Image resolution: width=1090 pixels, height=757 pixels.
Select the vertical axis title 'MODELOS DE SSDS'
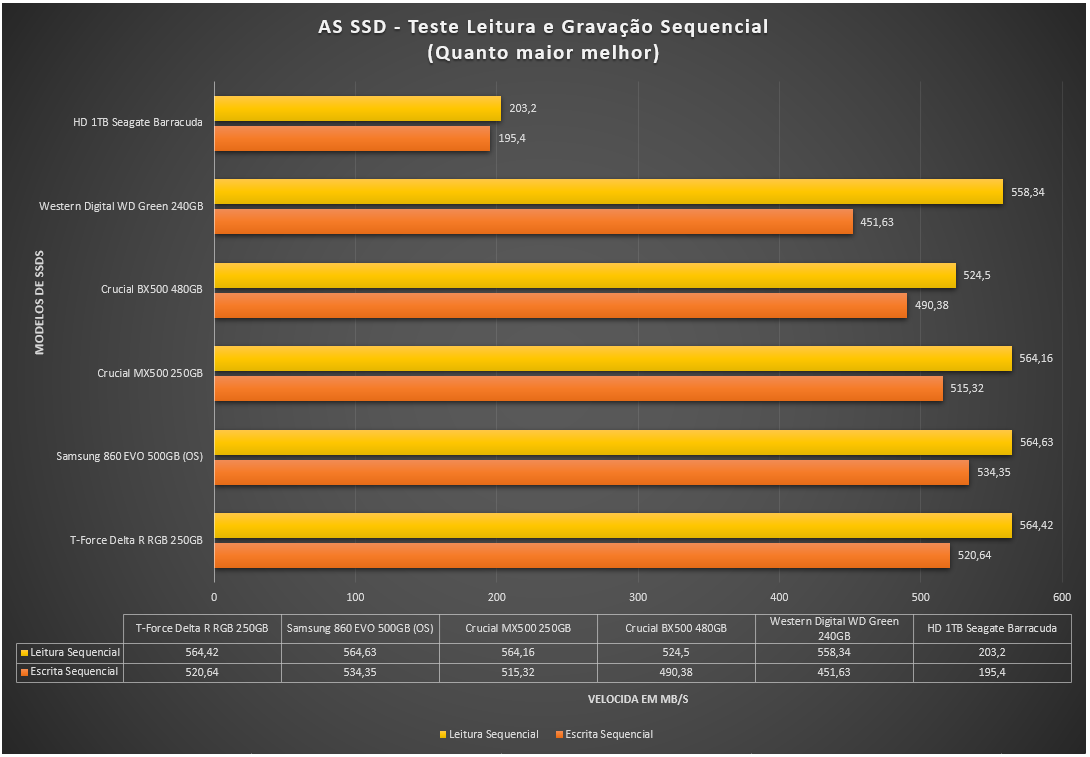click(x=40, y=302)
